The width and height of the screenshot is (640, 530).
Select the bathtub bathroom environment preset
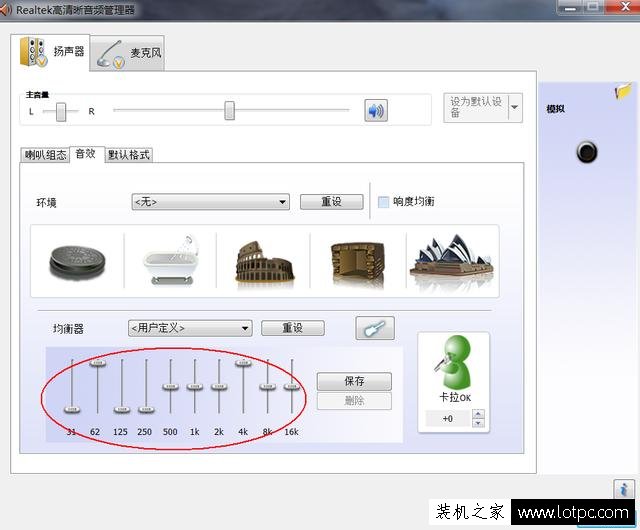coord(171,260)
